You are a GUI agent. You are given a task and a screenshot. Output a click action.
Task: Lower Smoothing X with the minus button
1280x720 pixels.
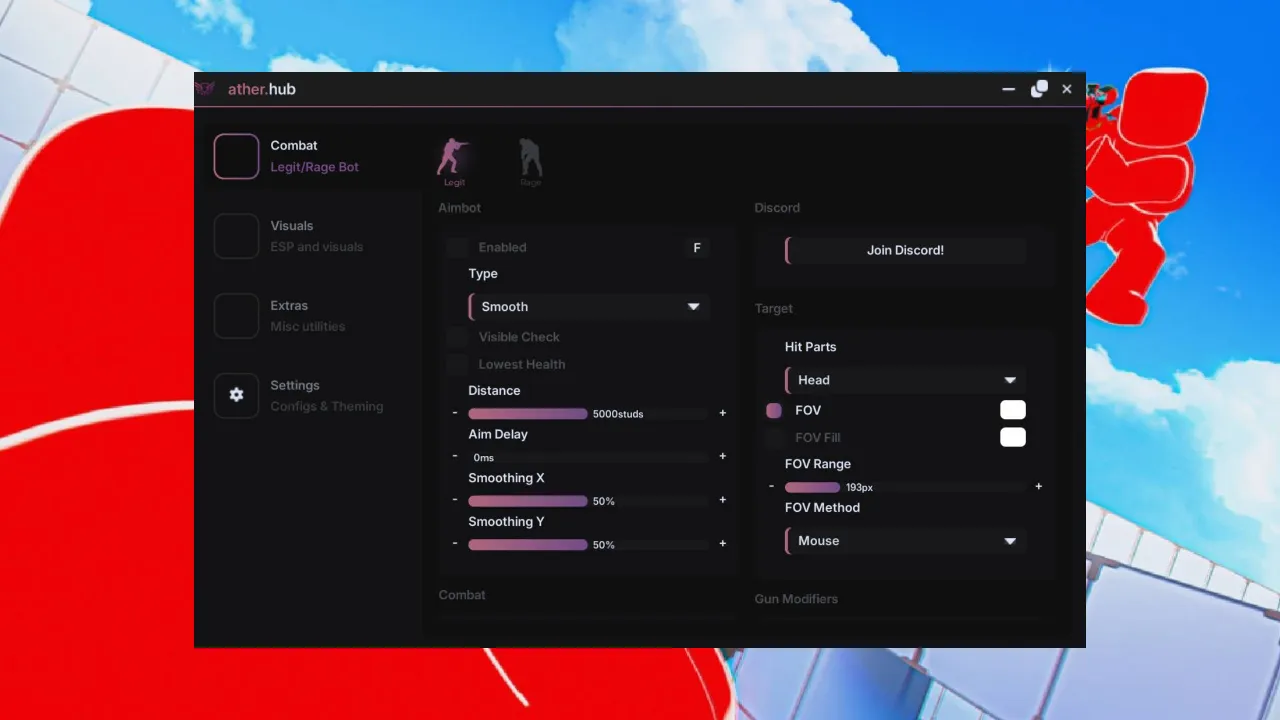pos(455,500)
